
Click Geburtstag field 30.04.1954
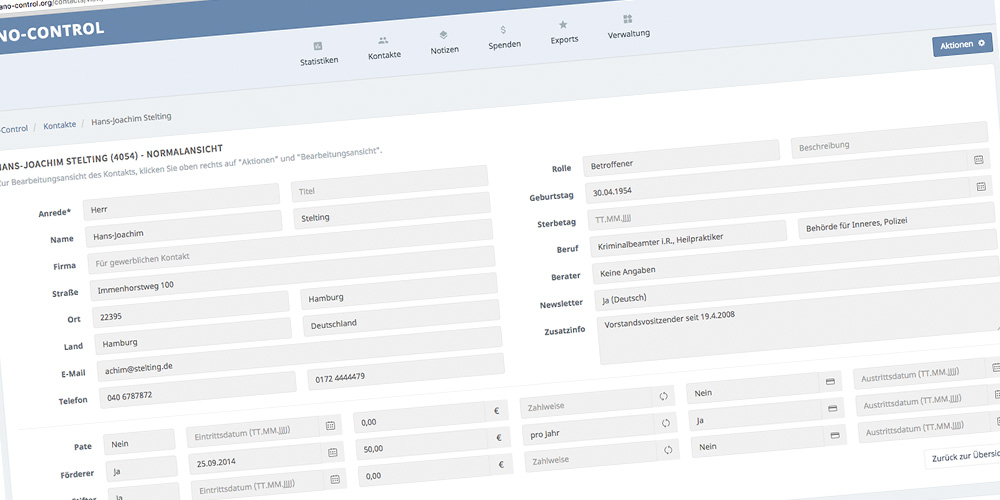point(786,176)
